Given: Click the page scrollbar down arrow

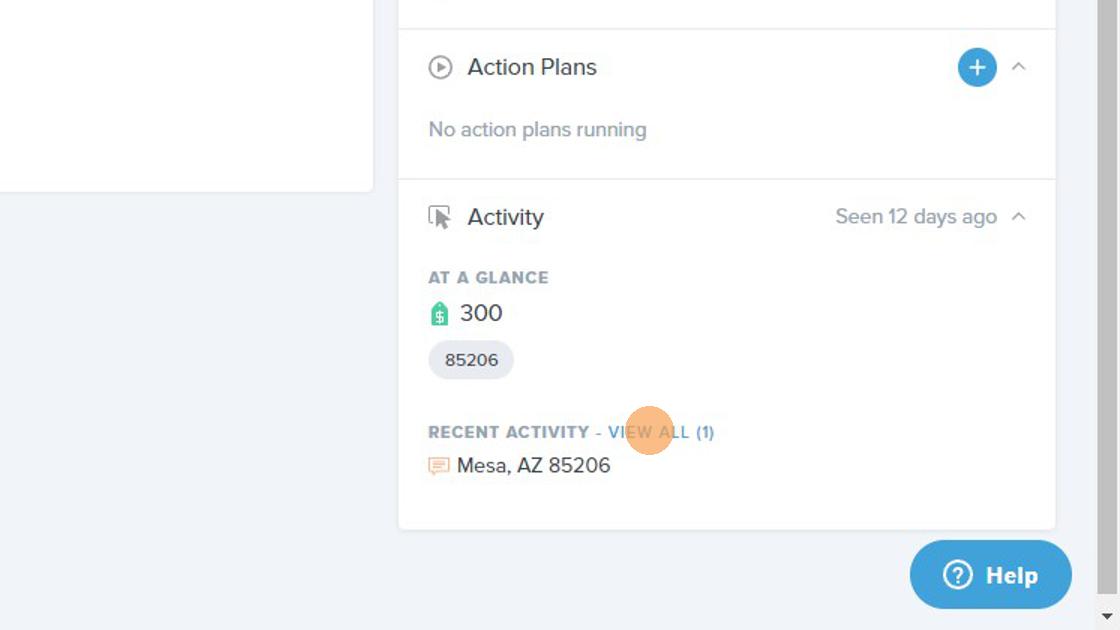Looking at the screenshot, I should 1106,616.
